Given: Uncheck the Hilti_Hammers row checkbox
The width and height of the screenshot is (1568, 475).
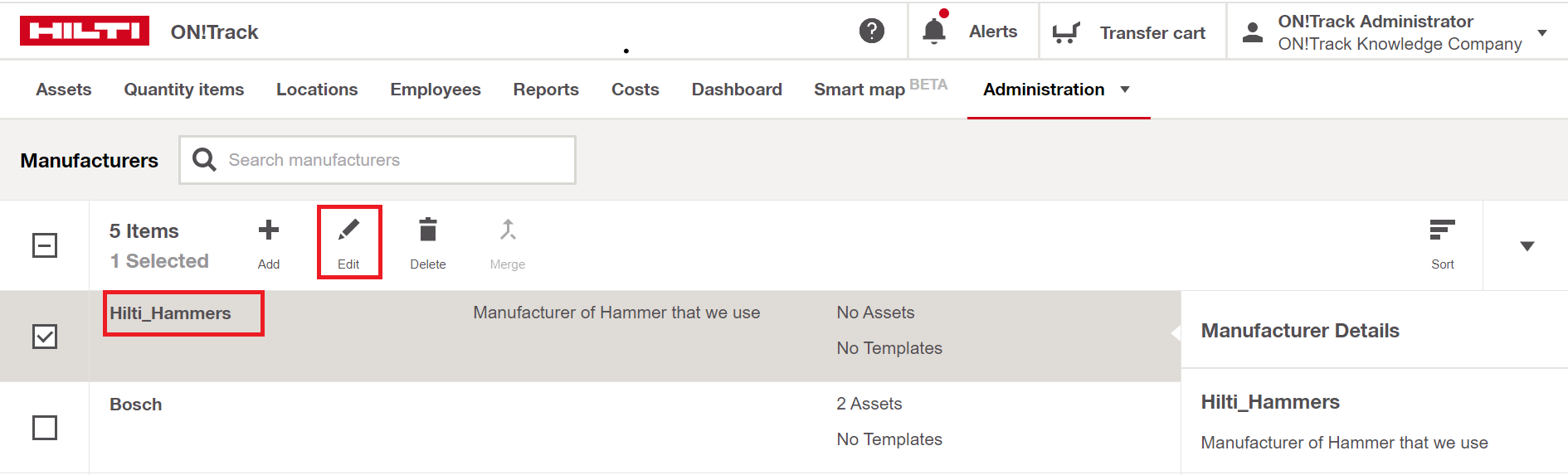Looking at the screenshot, I should (x=45, y=337).
